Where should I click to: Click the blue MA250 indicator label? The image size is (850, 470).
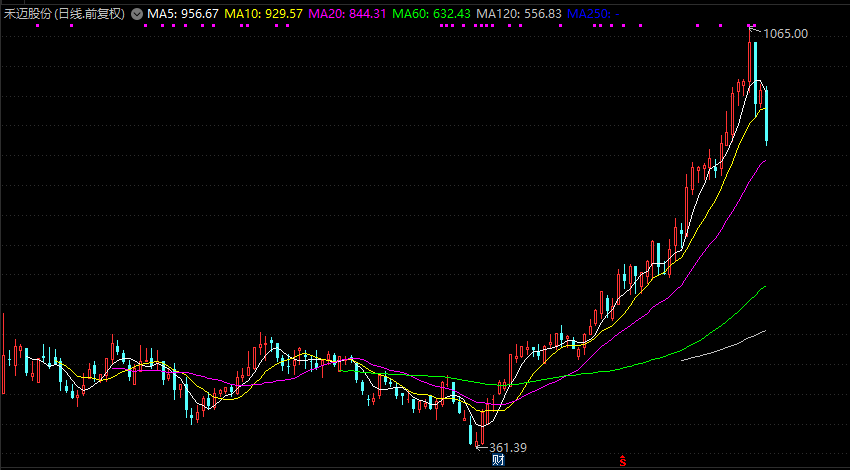[592, 14]
